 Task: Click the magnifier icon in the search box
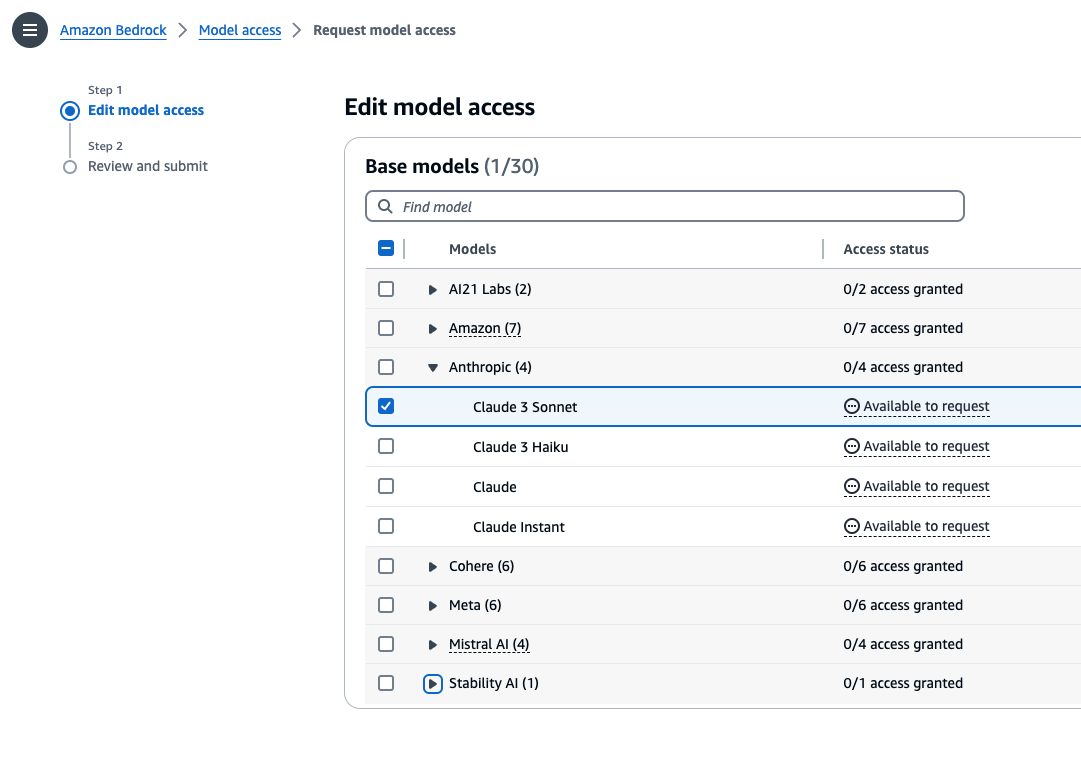pos(385,206)
